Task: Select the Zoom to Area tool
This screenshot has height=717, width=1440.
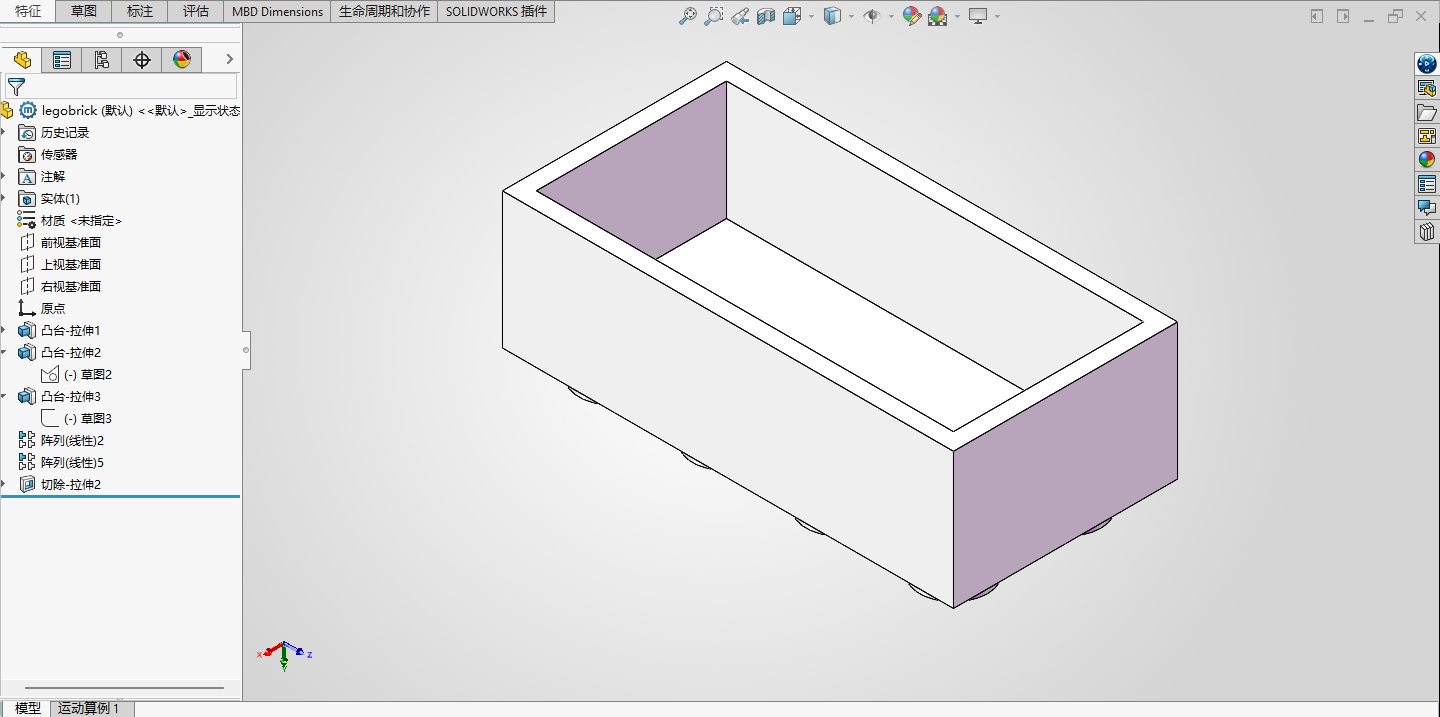Action: pos(713,16)
